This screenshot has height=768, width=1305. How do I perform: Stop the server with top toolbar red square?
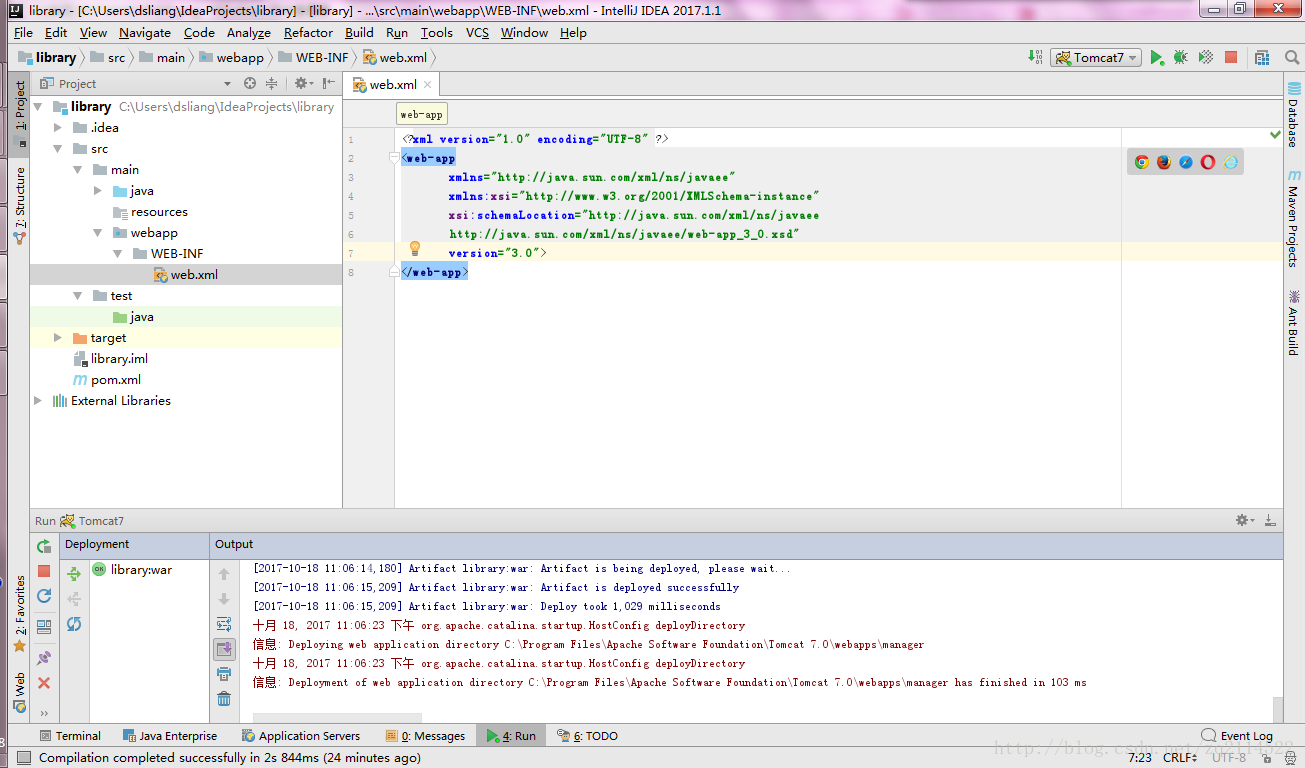(1231, 58)
